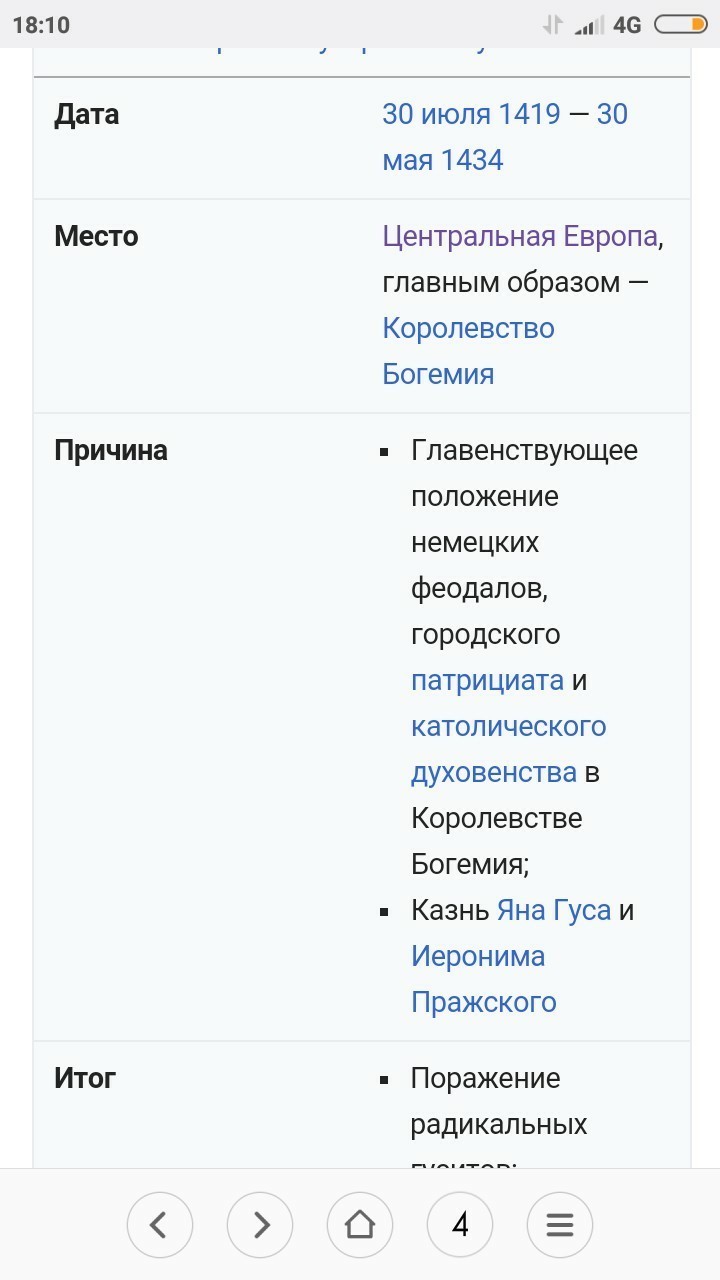Open the 'Королевство Богемия' link
The image size is (720, 1280).
tap(468, 329)
